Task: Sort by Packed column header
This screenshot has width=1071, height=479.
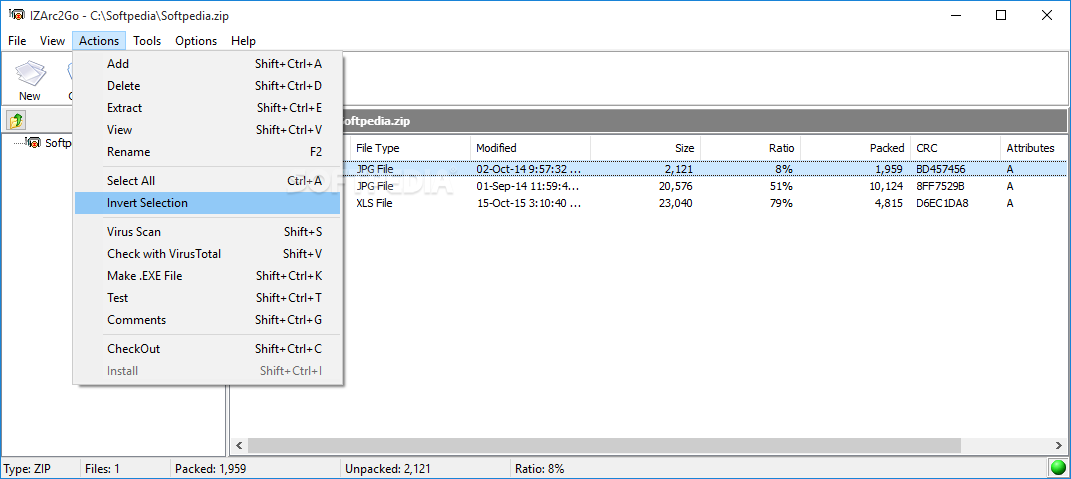Action: (856, 148)
